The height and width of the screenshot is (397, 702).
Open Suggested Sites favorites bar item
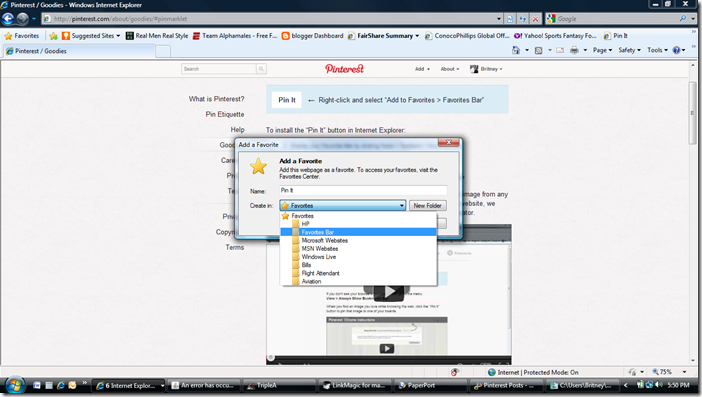coord(91,36)
